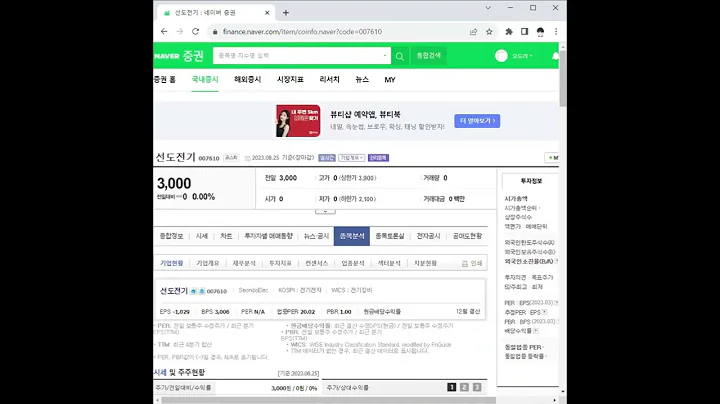Open the 종목토론실 tab

pyautogui.click(x=390, y=236)
